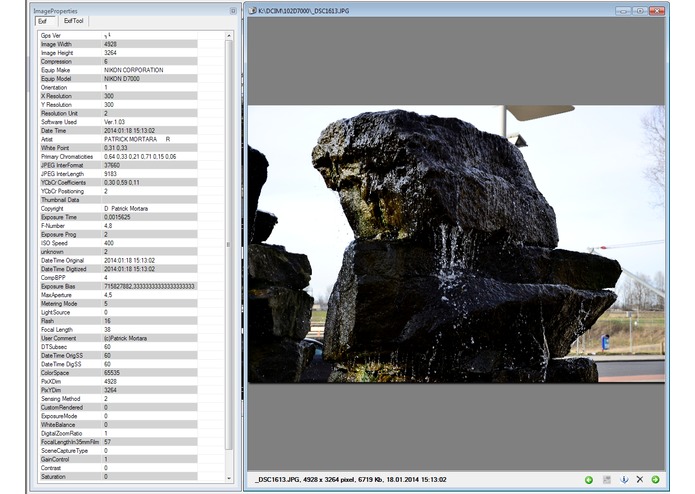Select the LightSource row
695x494 pixels.
(118, 312)
